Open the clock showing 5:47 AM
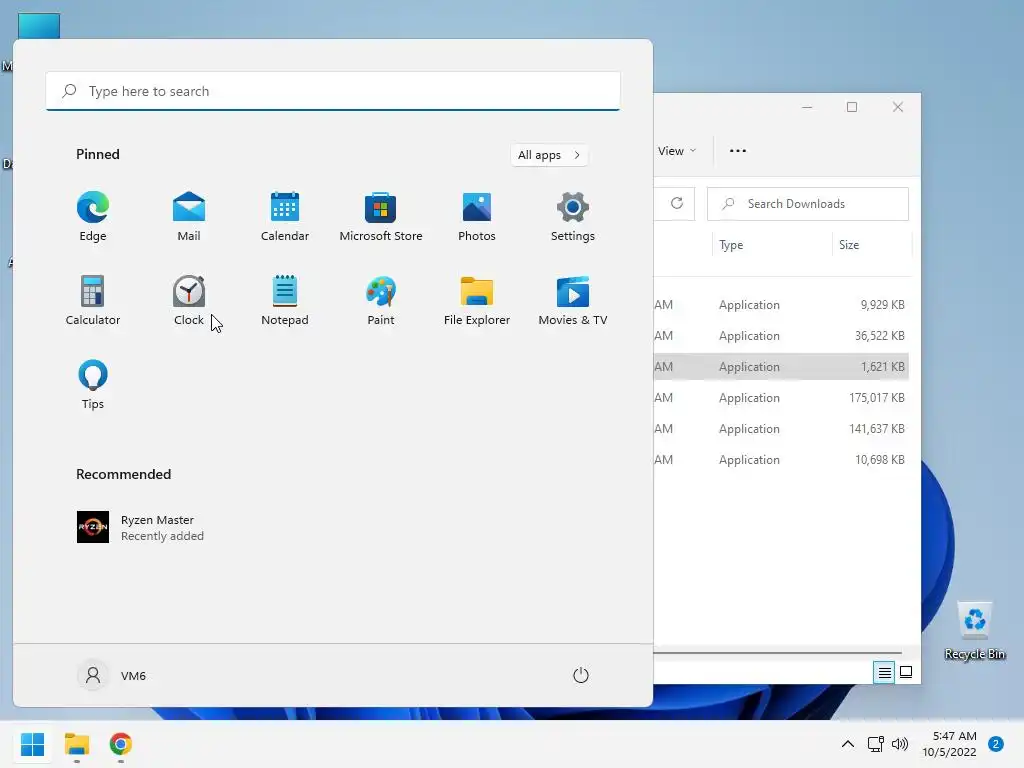Screen dimensions: 1024x768 [950, 744]
